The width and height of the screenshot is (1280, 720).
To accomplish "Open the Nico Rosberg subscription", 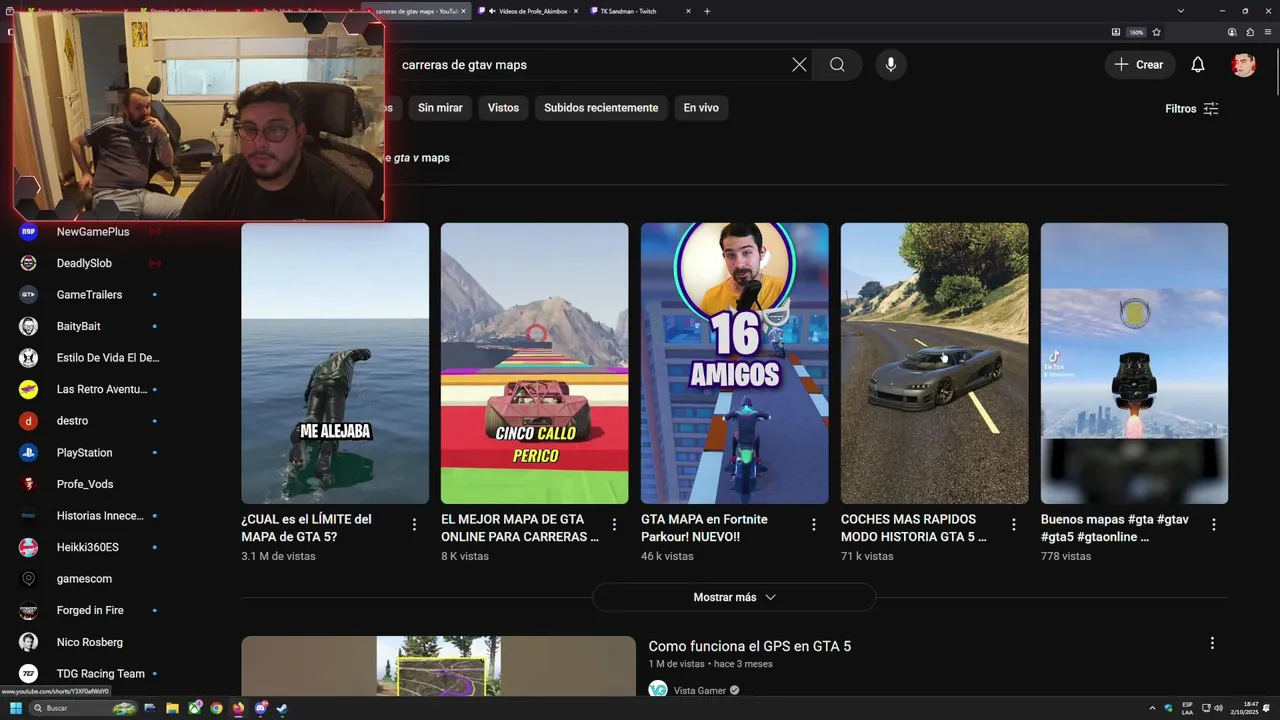I will click(x=89, y=642).
